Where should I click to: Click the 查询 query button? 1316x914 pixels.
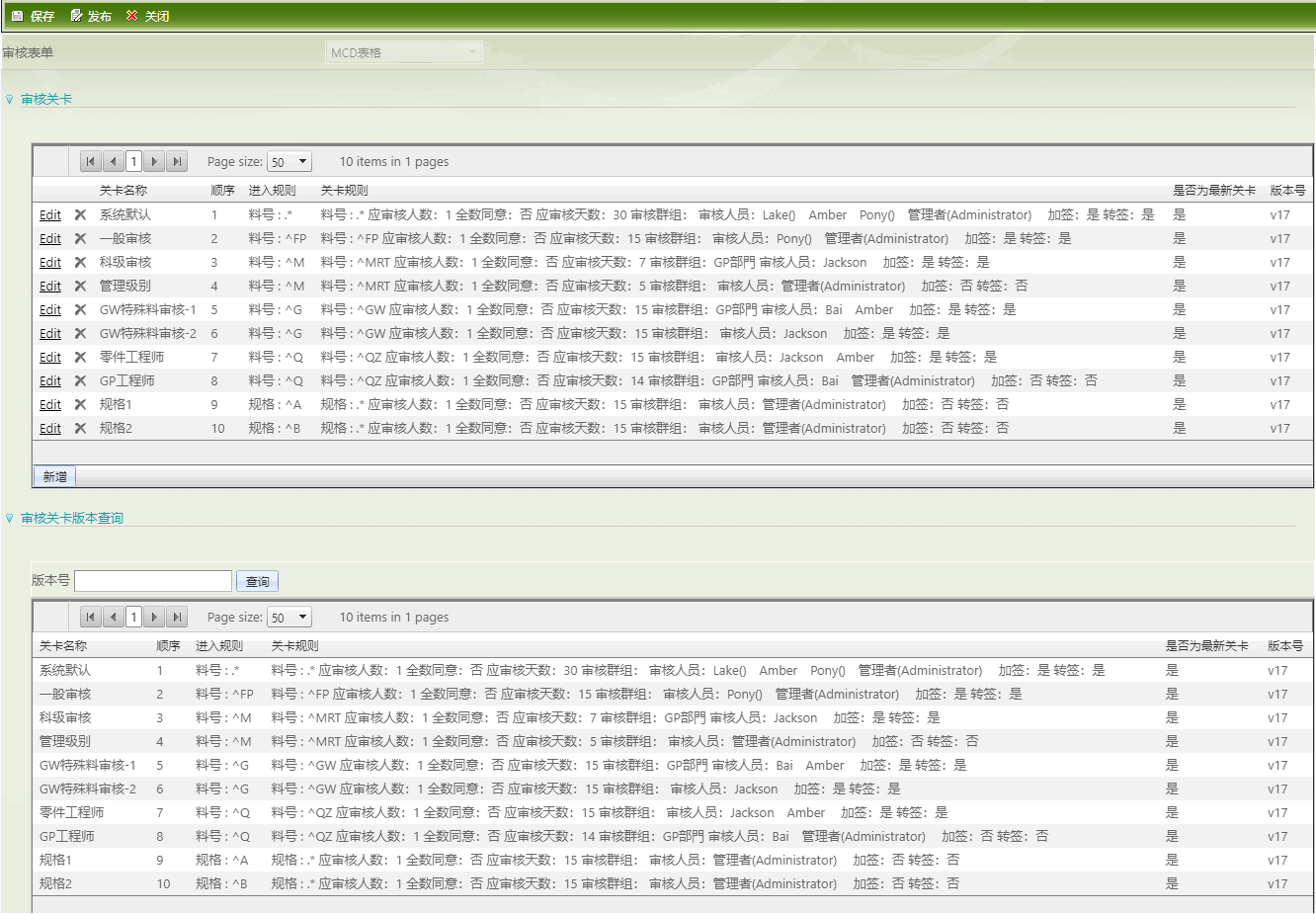[257, 581]
